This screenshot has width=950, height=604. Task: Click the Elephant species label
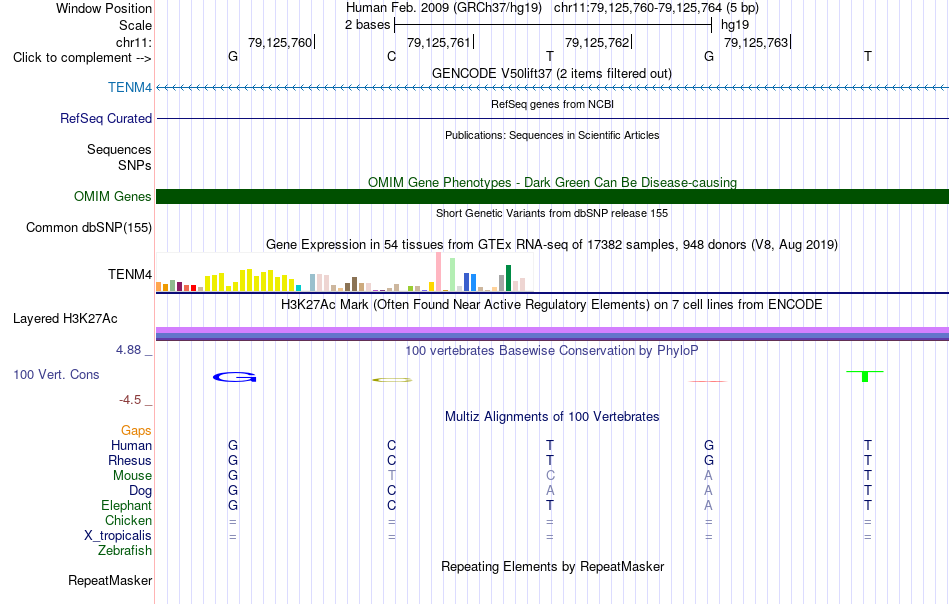(126, 505)
